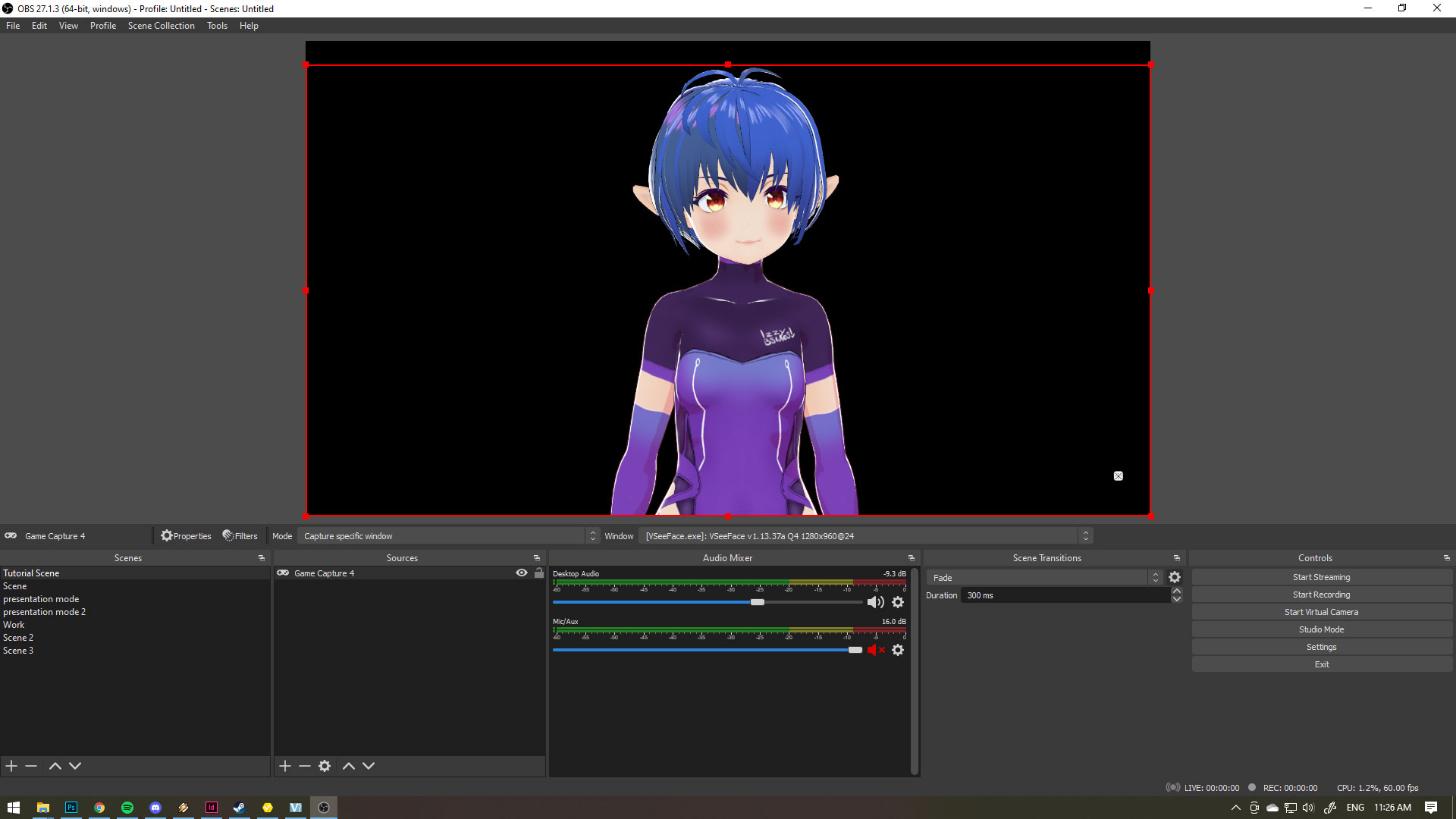Undock the Sources panel
Screen dimensions: 1456x819
[x=537, y=558]
